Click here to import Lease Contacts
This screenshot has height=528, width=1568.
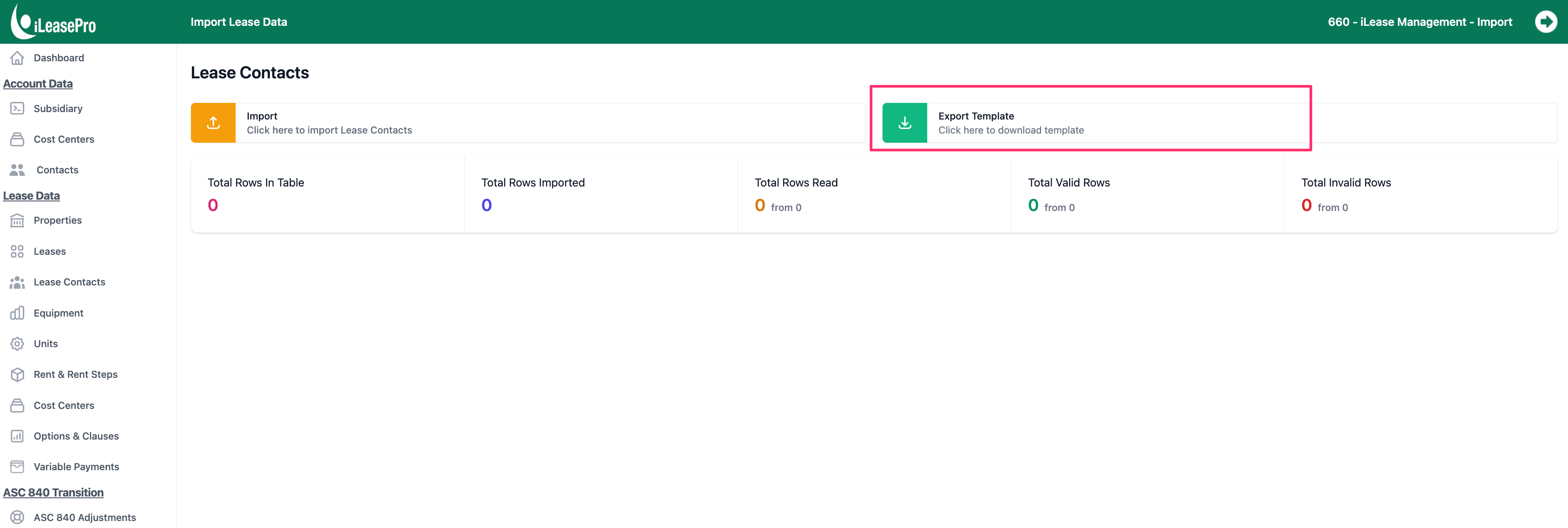(329, 130)
